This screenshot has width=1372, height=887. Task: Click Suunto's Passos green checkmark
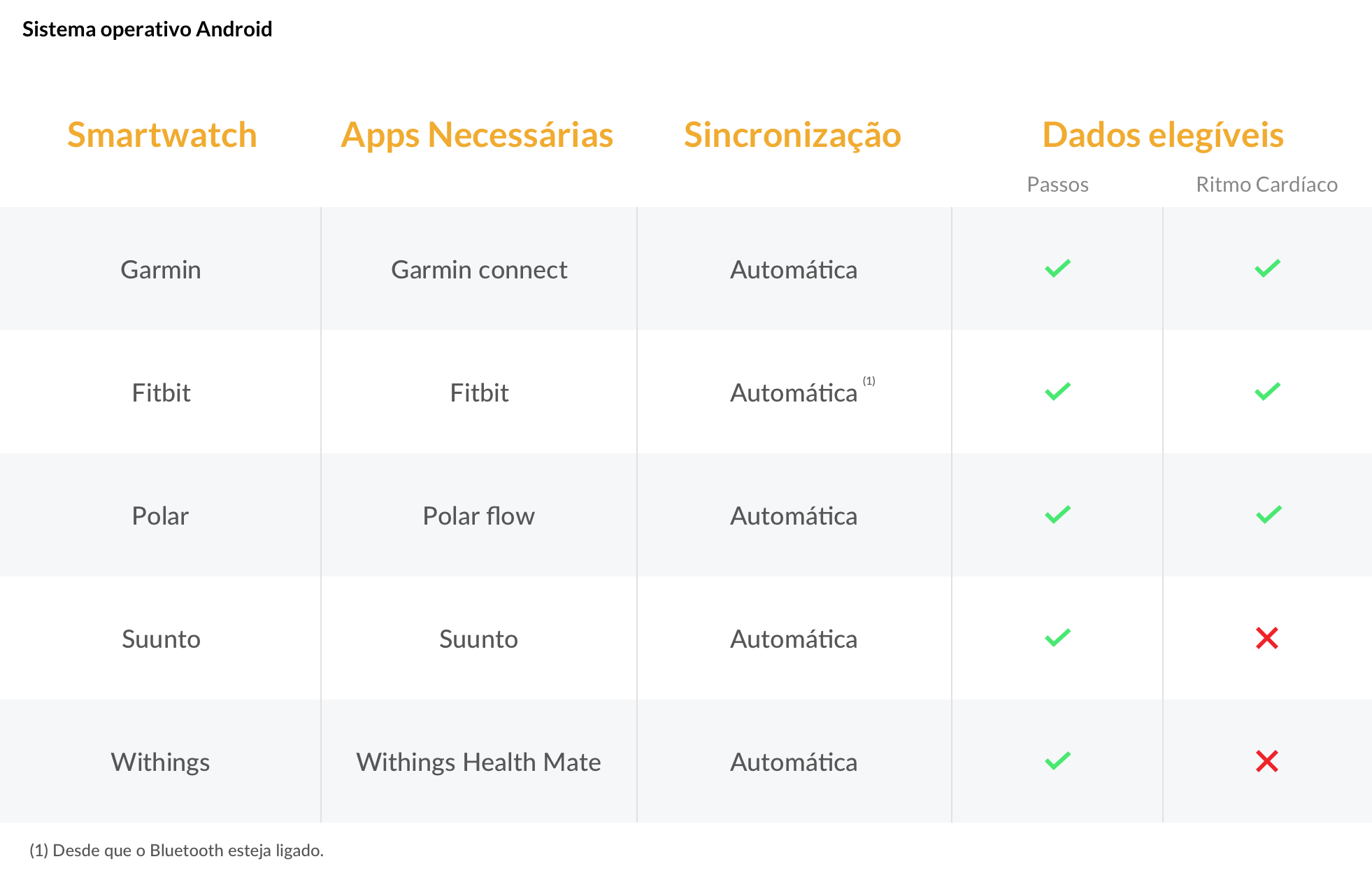coord(1057,638)
